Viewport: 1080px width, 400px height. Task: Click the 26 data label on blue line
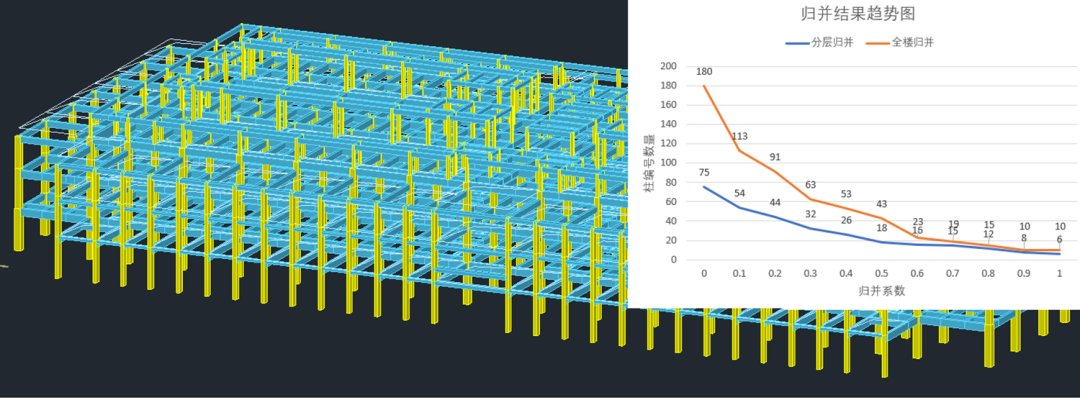click(846, 220)
